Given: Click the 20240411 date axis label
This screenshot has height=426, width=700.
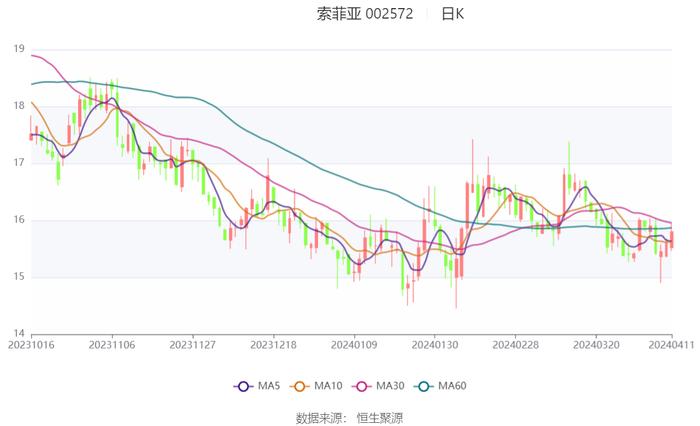Looking at the screenshot, I should pyautogui.click(x=671, y=345).
